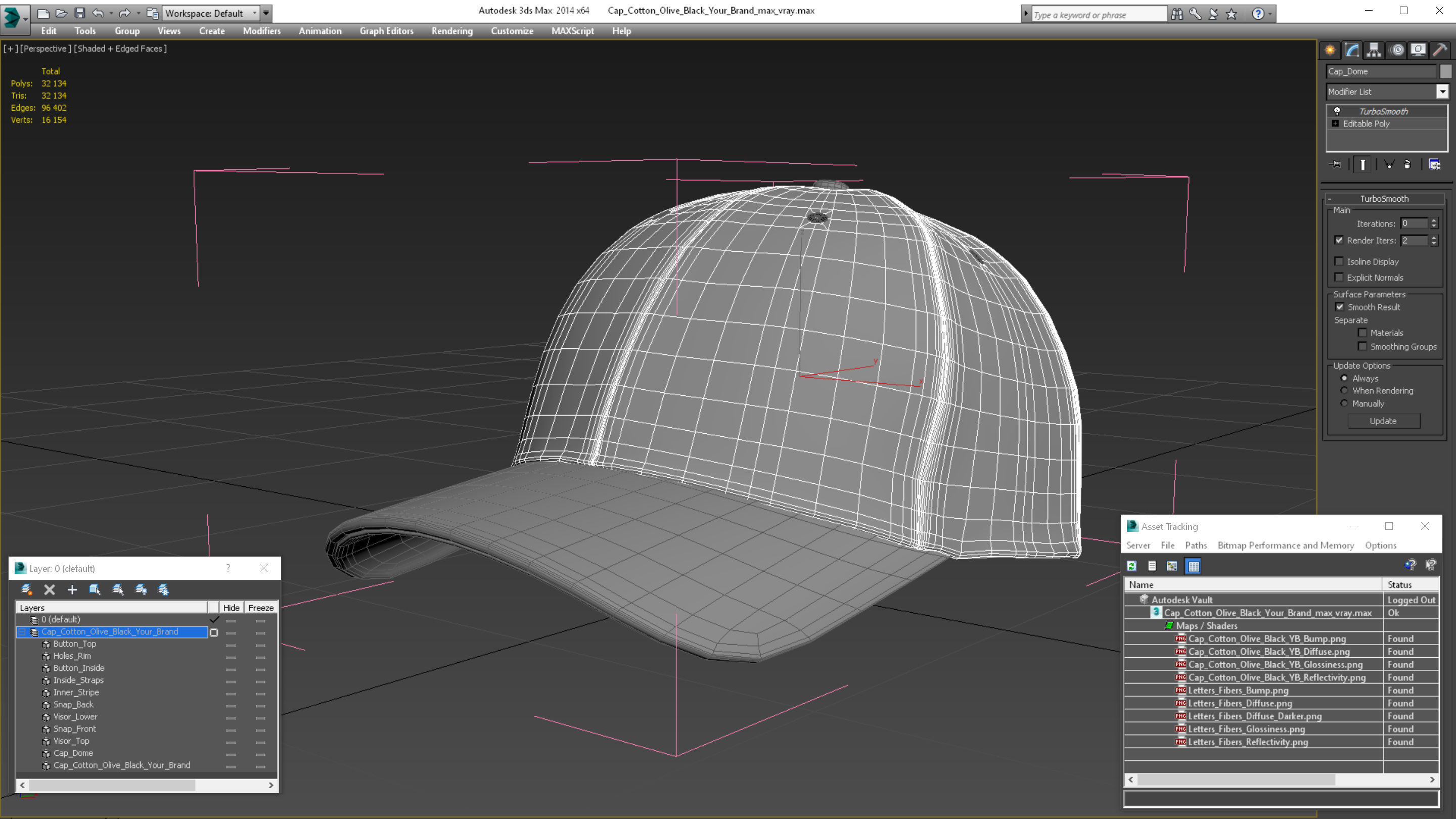Image resolution: width=1456 pixels, height=819 pixels.
Task: Enable the Isoline Display checkbox
Action: tap(1339, 261)
